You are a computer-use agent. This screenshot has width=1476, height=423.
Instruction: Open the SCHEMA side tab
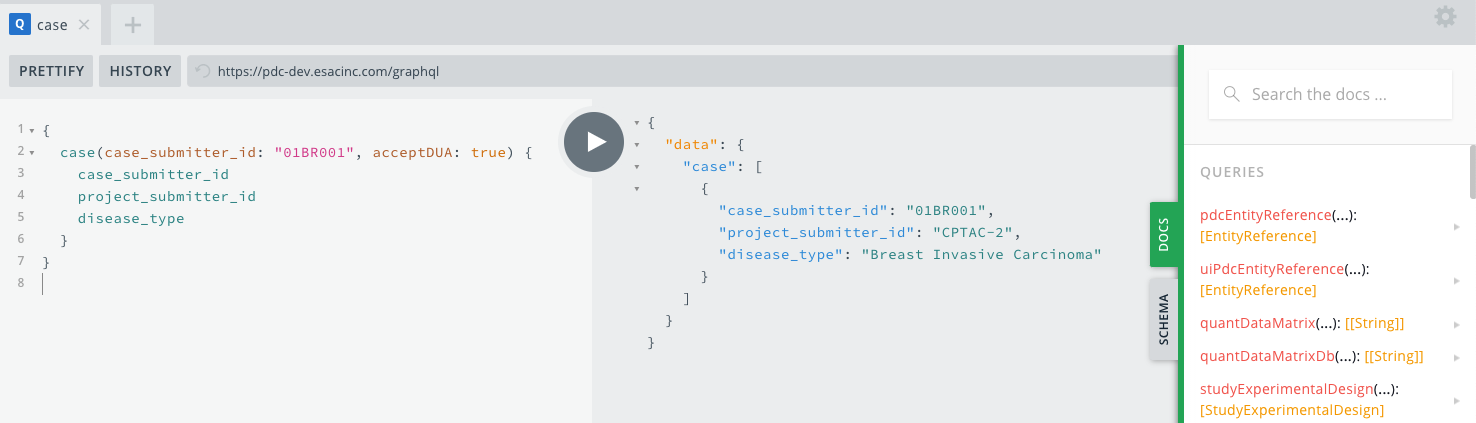(x=1163, y=319)
